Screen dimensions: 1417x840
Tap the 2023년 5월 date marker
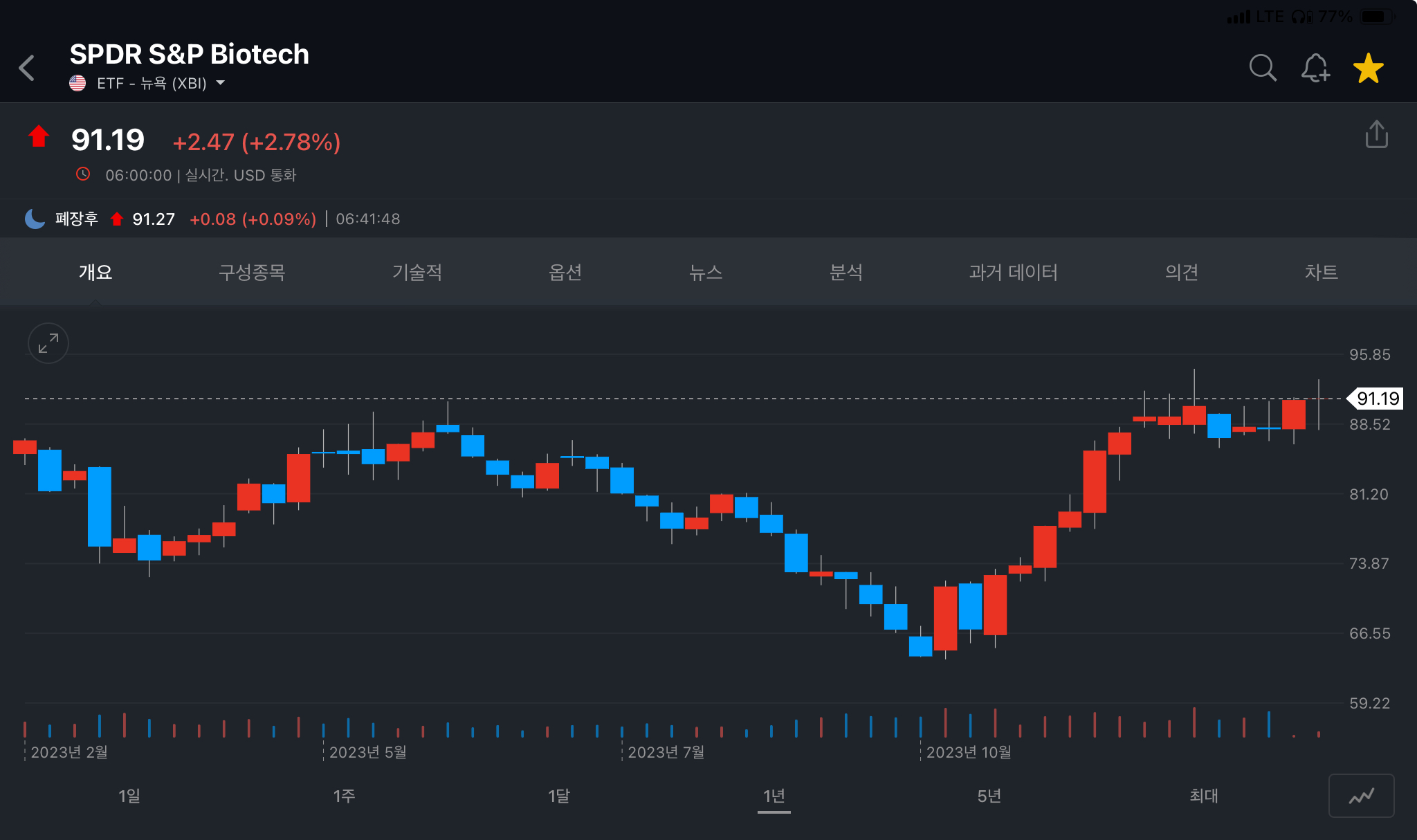tap(368, 752)
